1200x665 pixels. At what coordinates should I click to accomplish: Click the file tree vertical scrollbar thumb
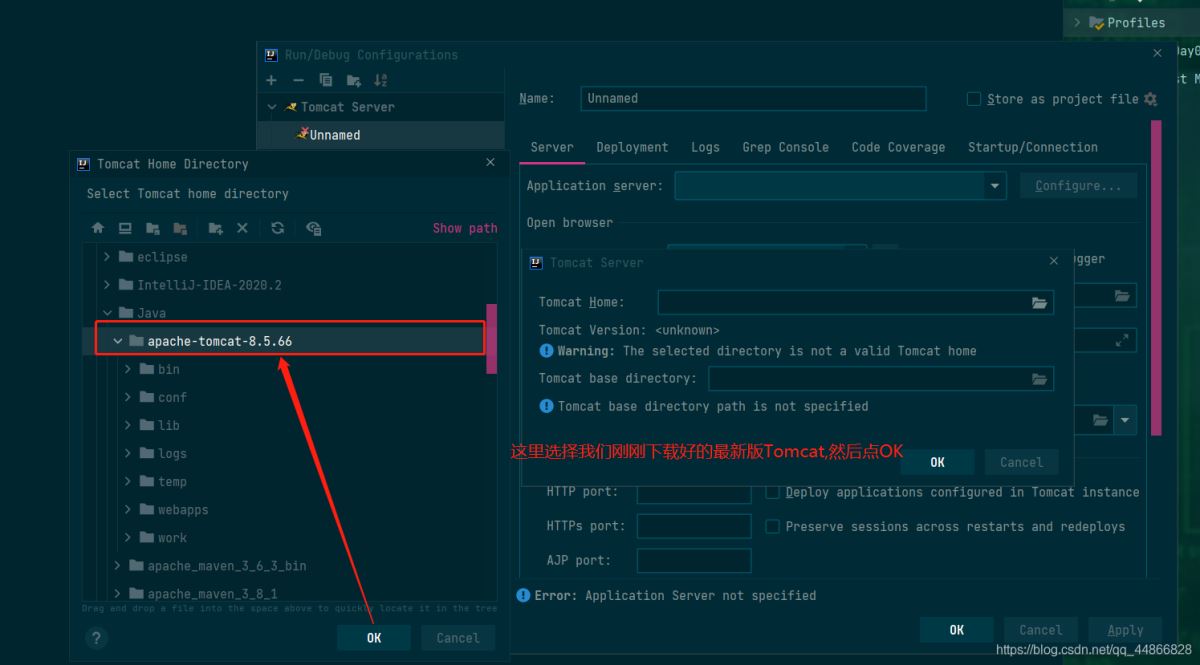491,339
